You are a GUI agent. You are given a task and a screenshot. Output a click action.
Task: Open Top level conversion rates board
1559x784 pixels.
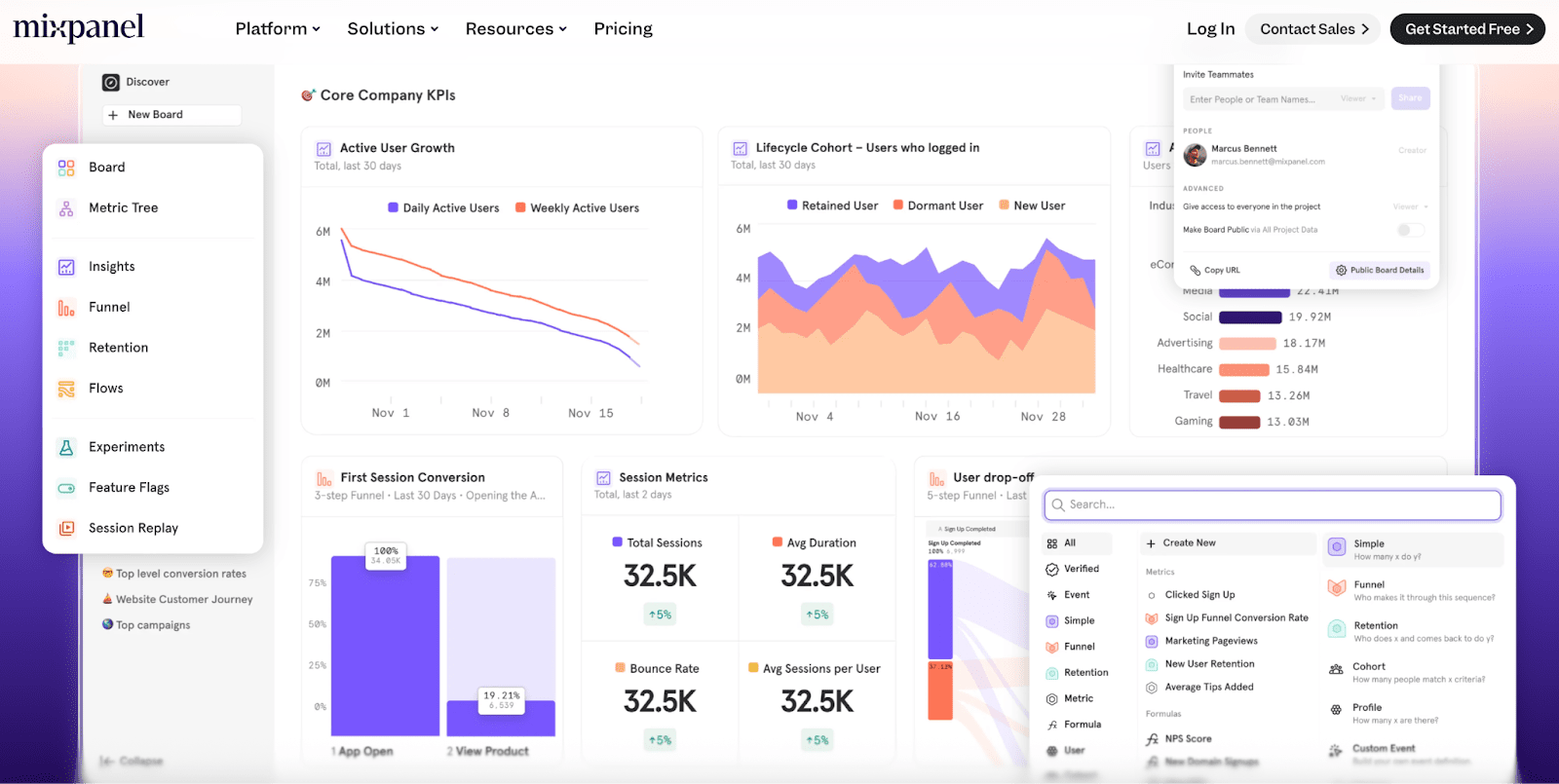(174, 575)
